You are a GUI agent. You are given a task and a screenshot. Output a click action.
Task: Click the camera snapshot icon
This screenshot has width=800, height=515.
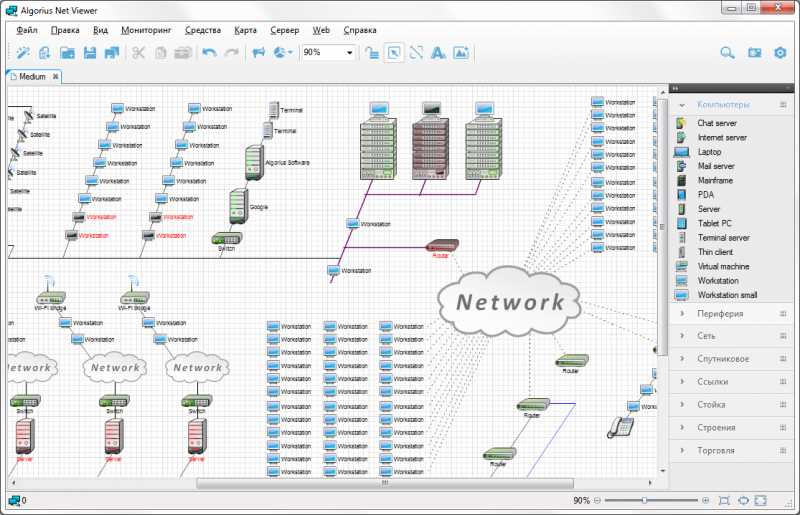(755, 53)
